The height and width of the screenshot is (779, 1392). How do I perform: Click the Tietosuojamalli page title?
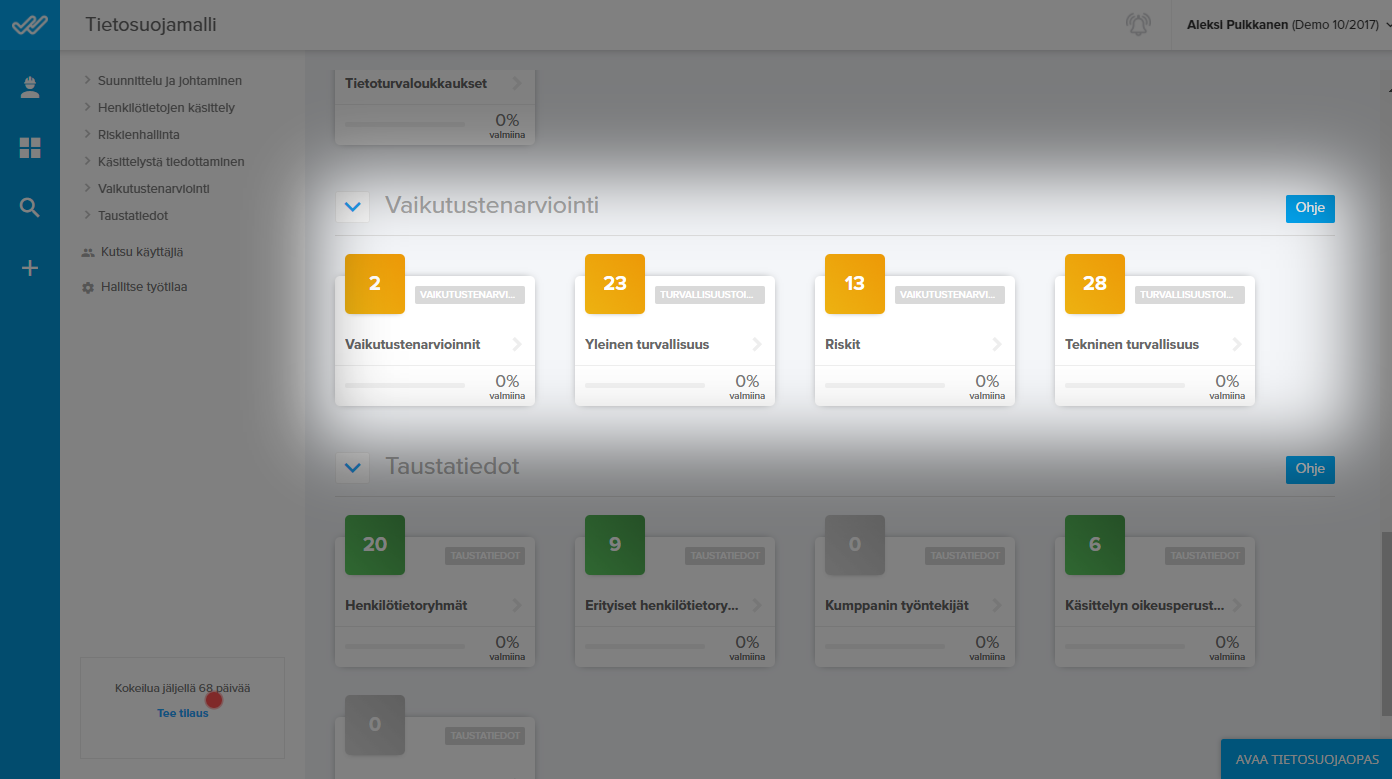click(x=151, y=25)
